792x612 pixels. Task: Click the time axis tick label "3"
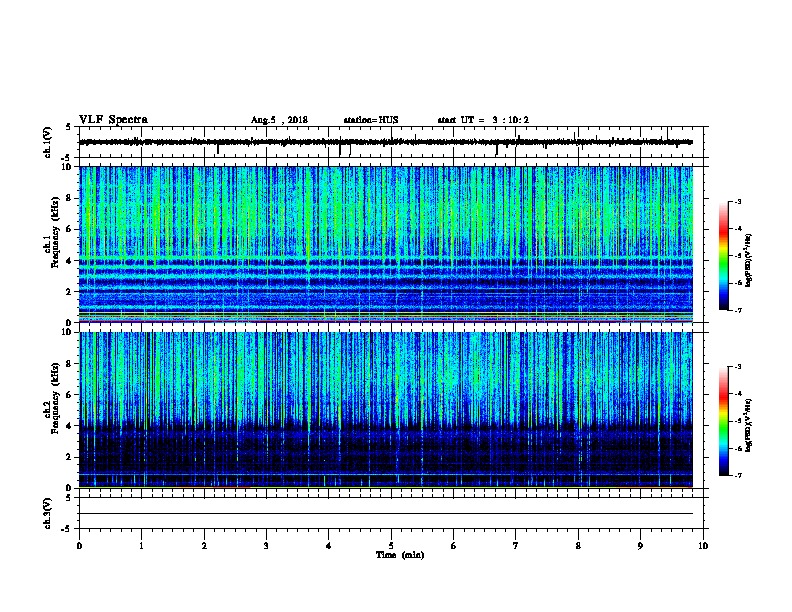(266, 546)
